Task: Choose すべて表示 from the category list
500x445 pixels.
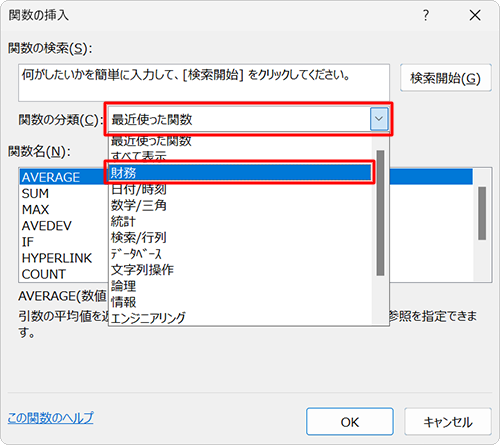Action: [240, 156]
